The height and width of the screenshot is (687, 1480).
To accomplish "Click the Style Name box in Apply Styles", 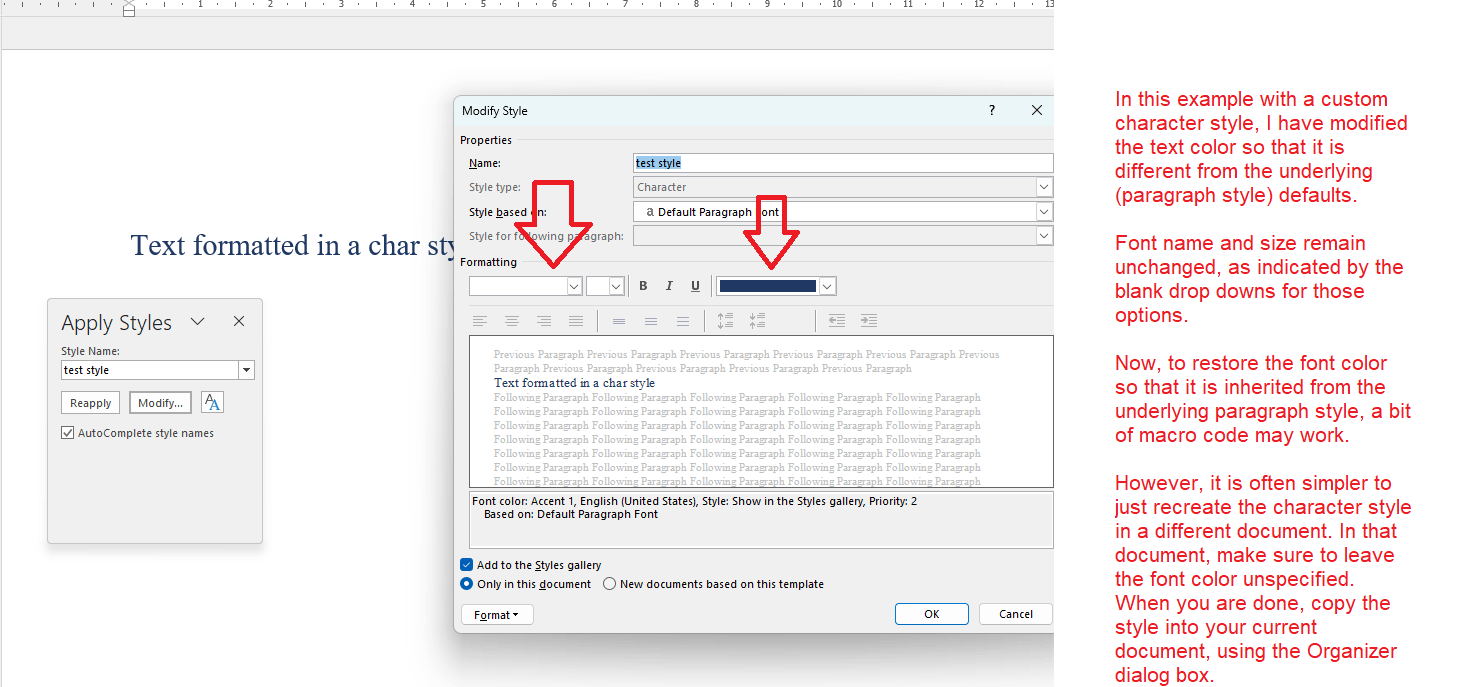I will pos(150,370).
